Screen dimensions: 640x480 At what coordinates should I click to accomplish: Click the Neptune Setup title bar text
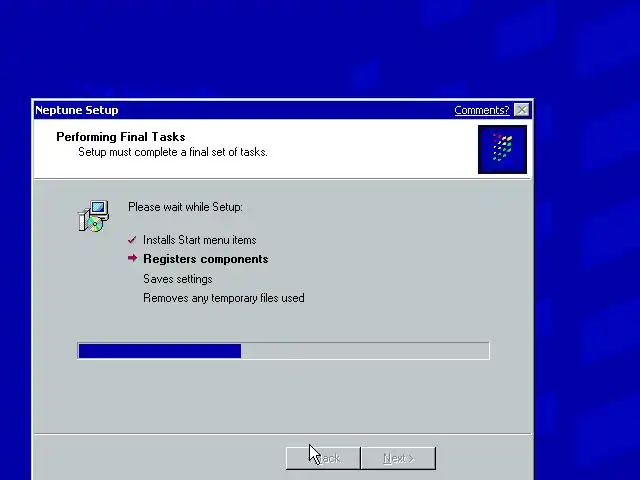pyautogui.click(x=77, y=110)
